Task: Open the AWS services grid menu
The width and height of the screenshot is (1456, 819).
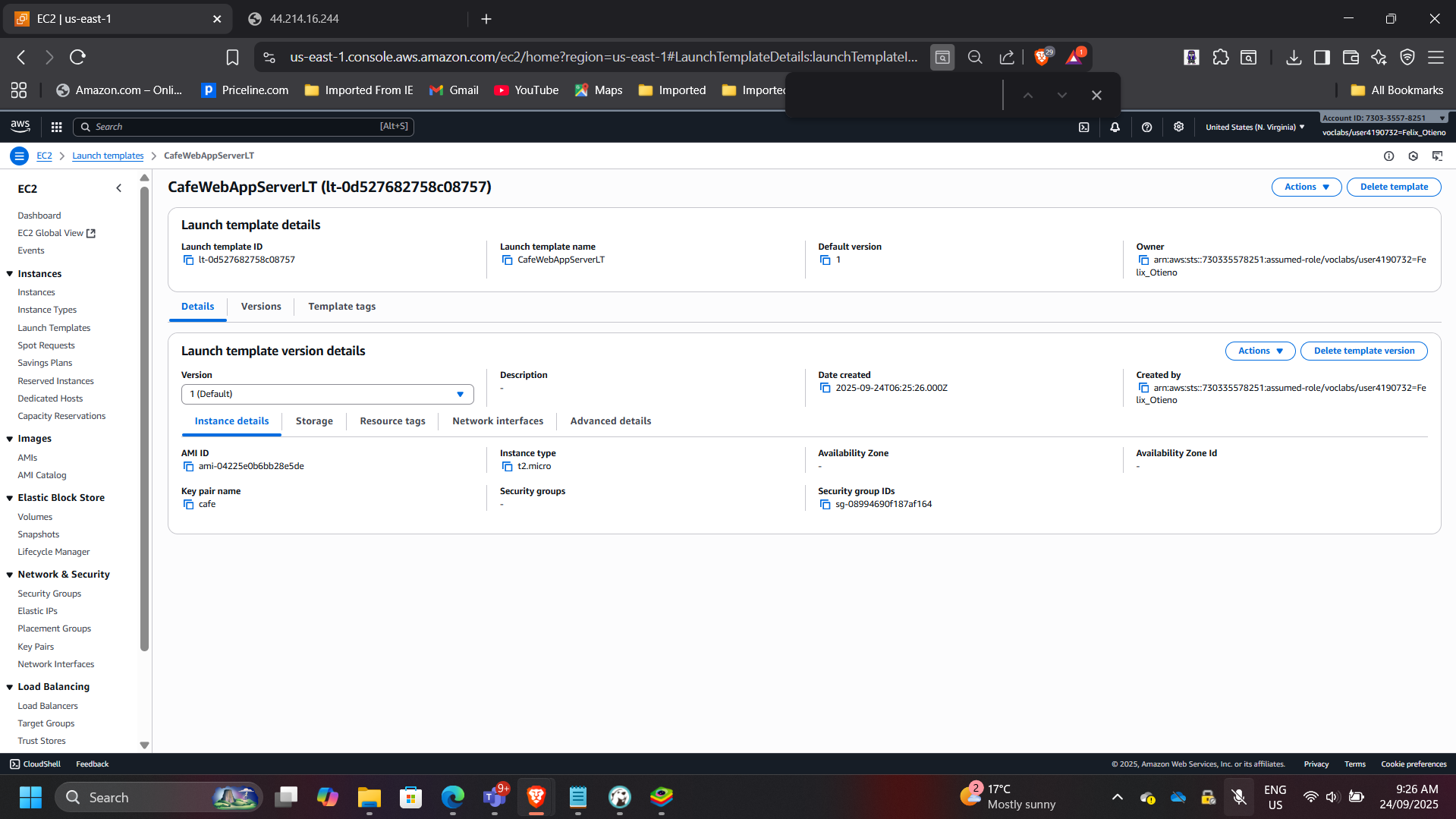Action: pos(56,127)
